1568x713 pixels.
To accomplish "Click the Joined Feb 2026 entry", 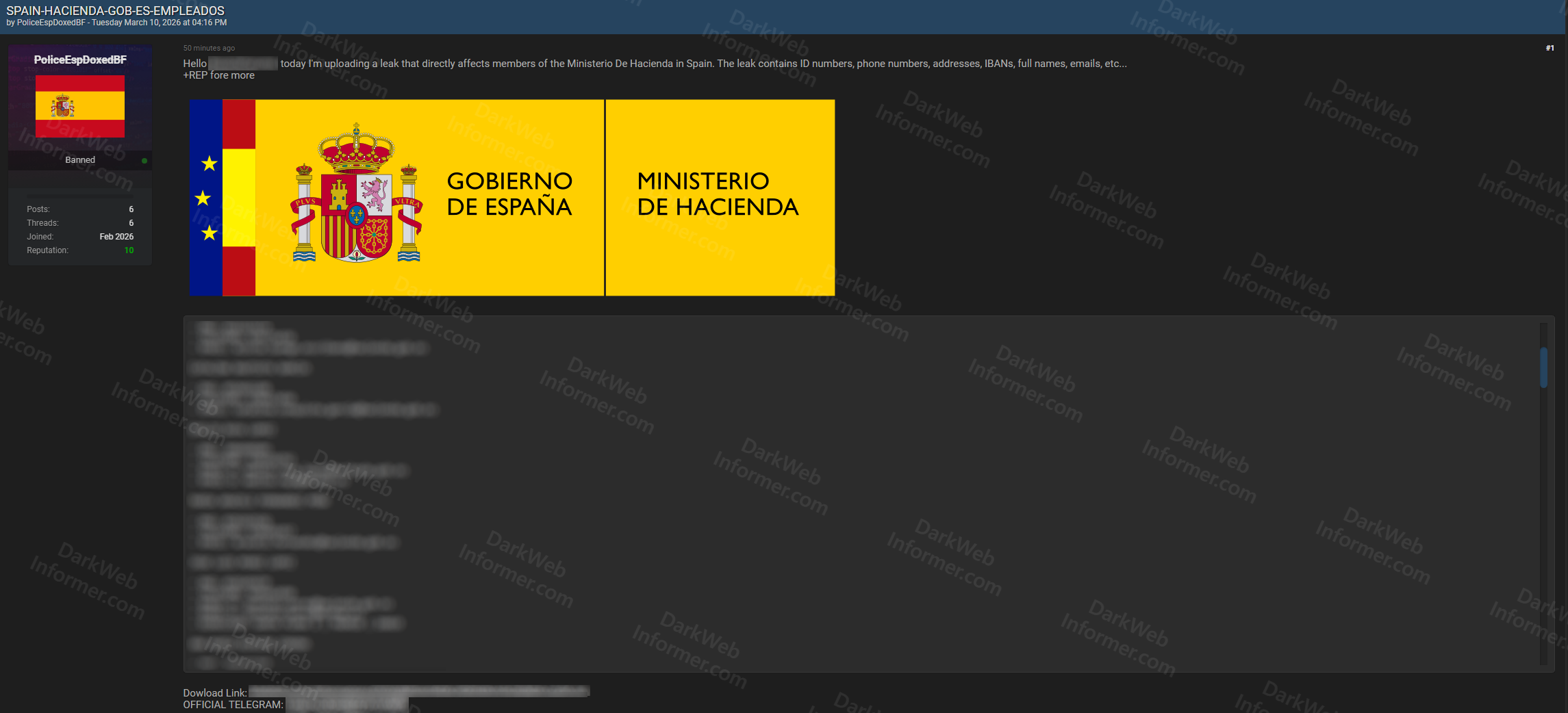I will 116,236.
